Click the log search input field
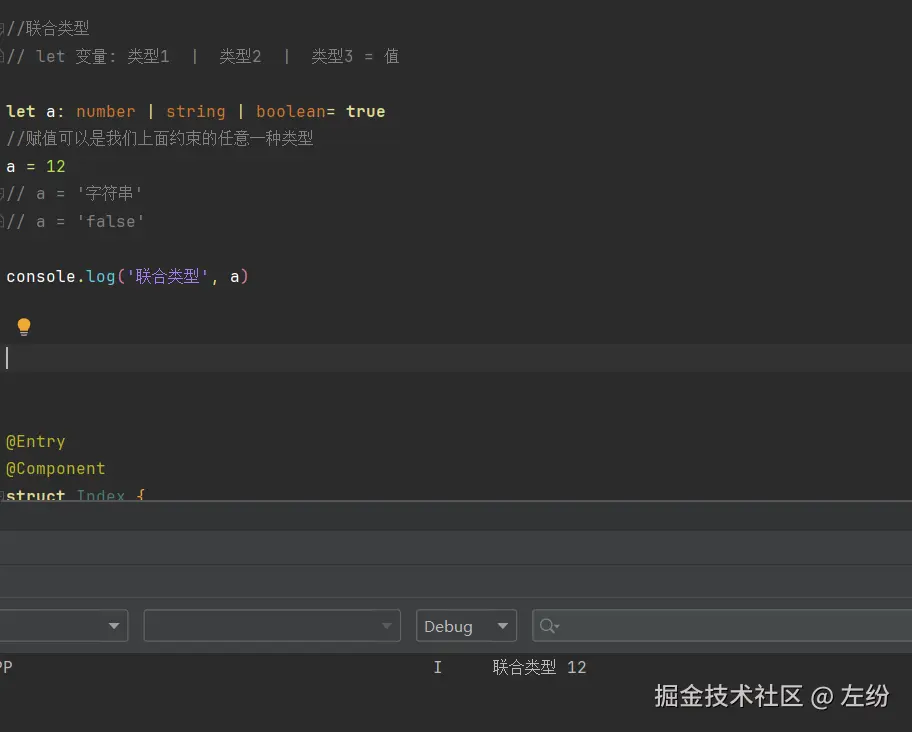 click(722, 626)
